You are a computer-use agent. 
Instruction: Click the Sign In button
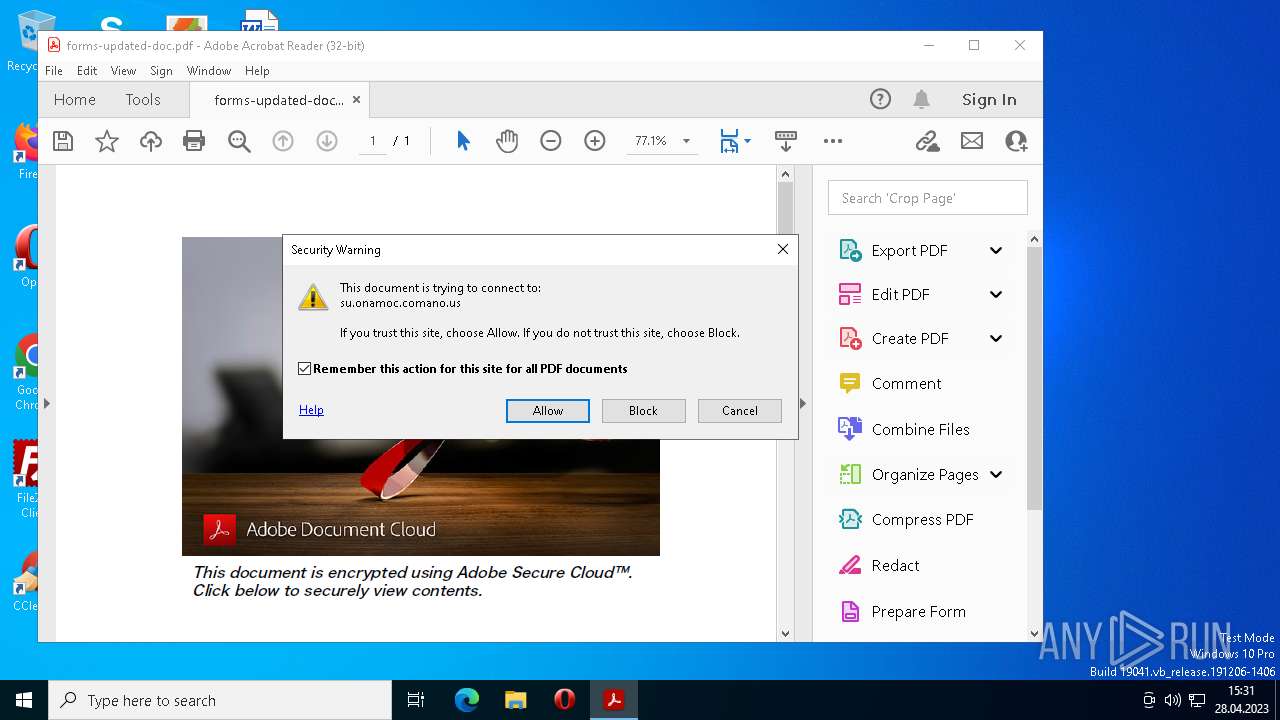(x=989, y=99)
